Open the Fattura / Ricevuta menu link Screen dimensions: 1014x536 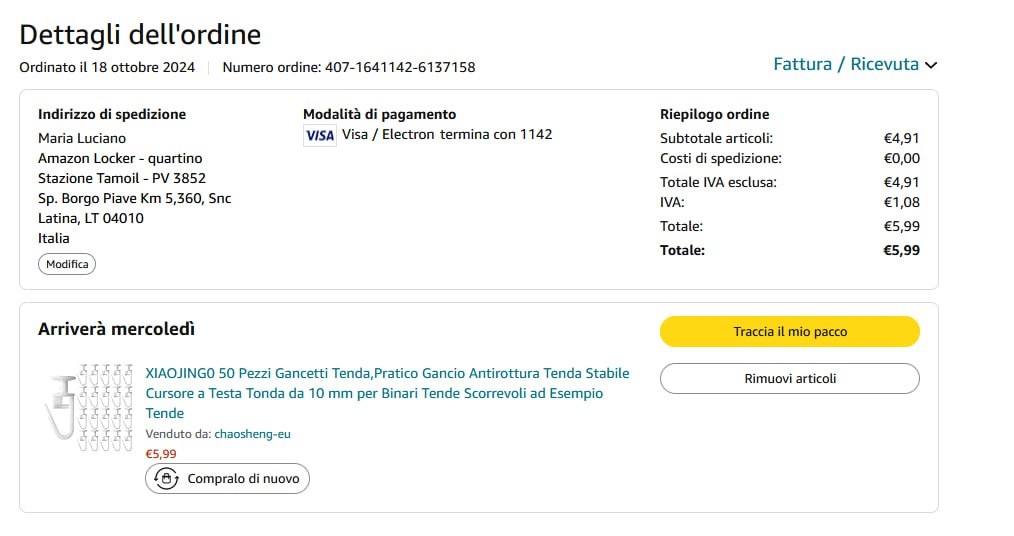(x=845, y=64)
